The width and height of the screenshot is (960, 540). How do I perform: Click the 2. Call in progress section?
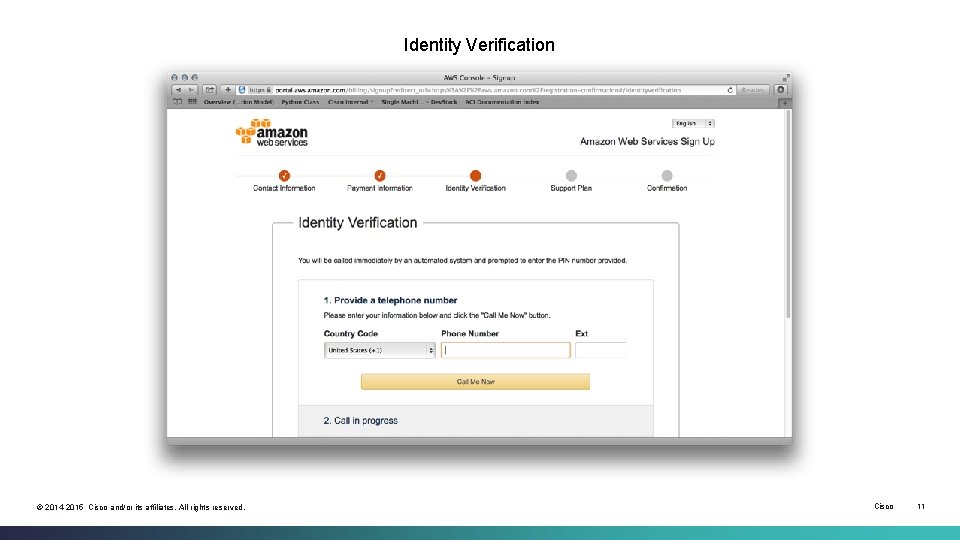point(476,421)
